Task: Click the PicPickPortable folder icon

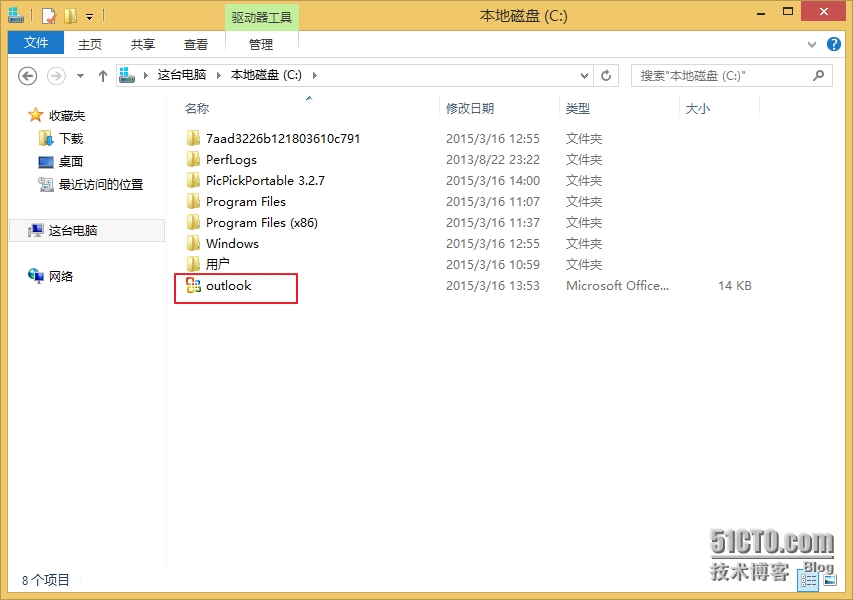Action: (x=193, y=180)
